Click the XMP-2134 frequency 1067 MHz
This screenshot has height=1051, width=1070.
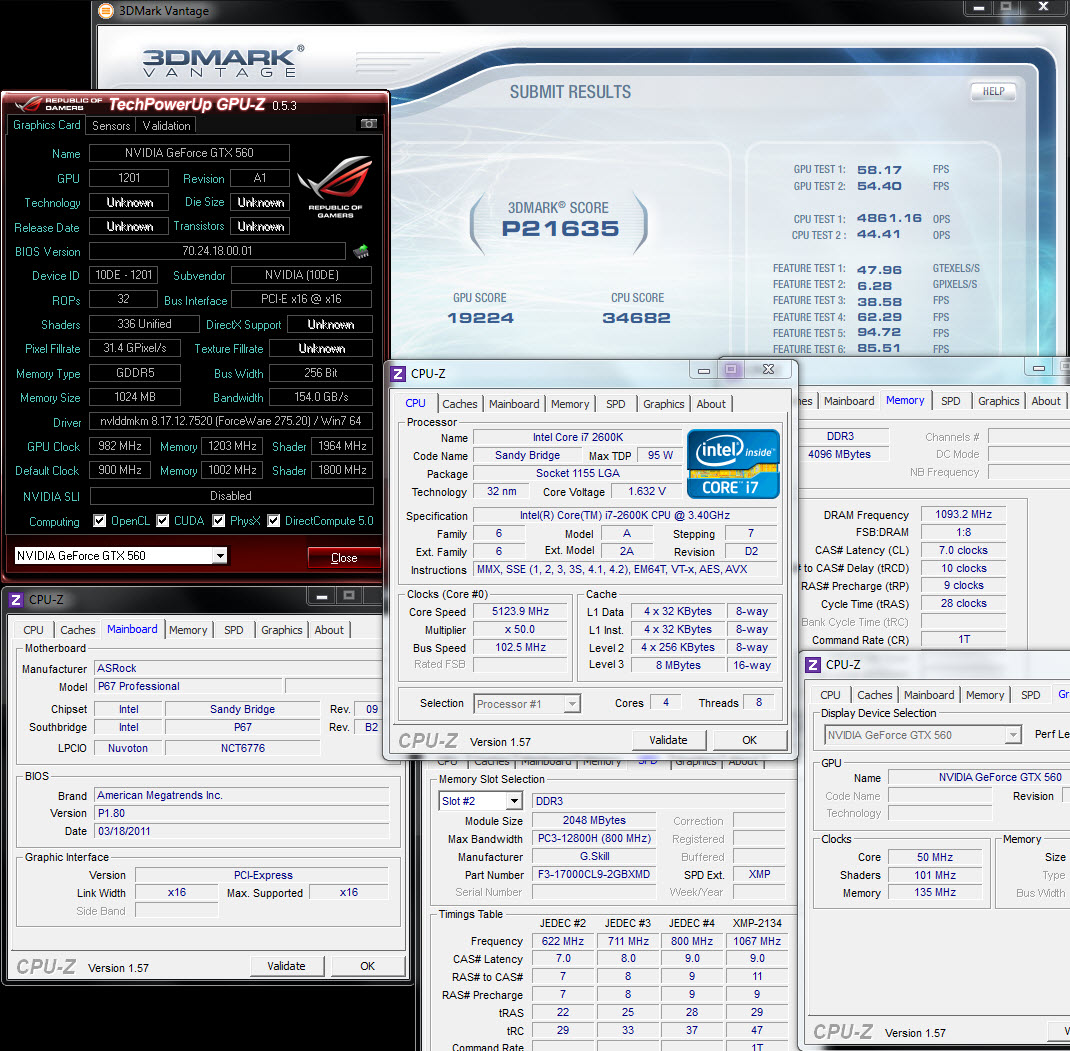click(757, 941)
